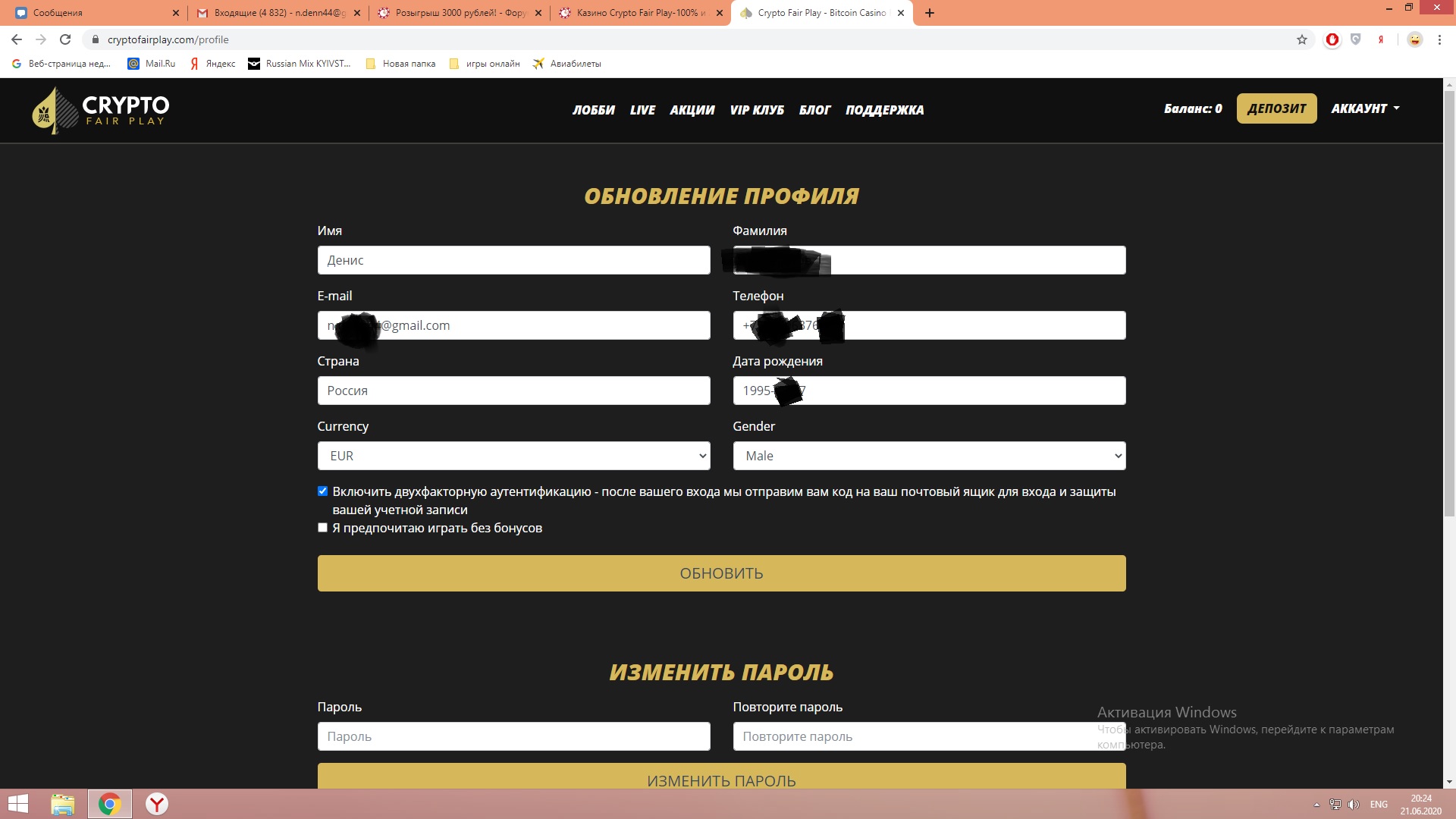Bookmark page using the star icon
This screenshot has height=819, width=1456.
1301,39
